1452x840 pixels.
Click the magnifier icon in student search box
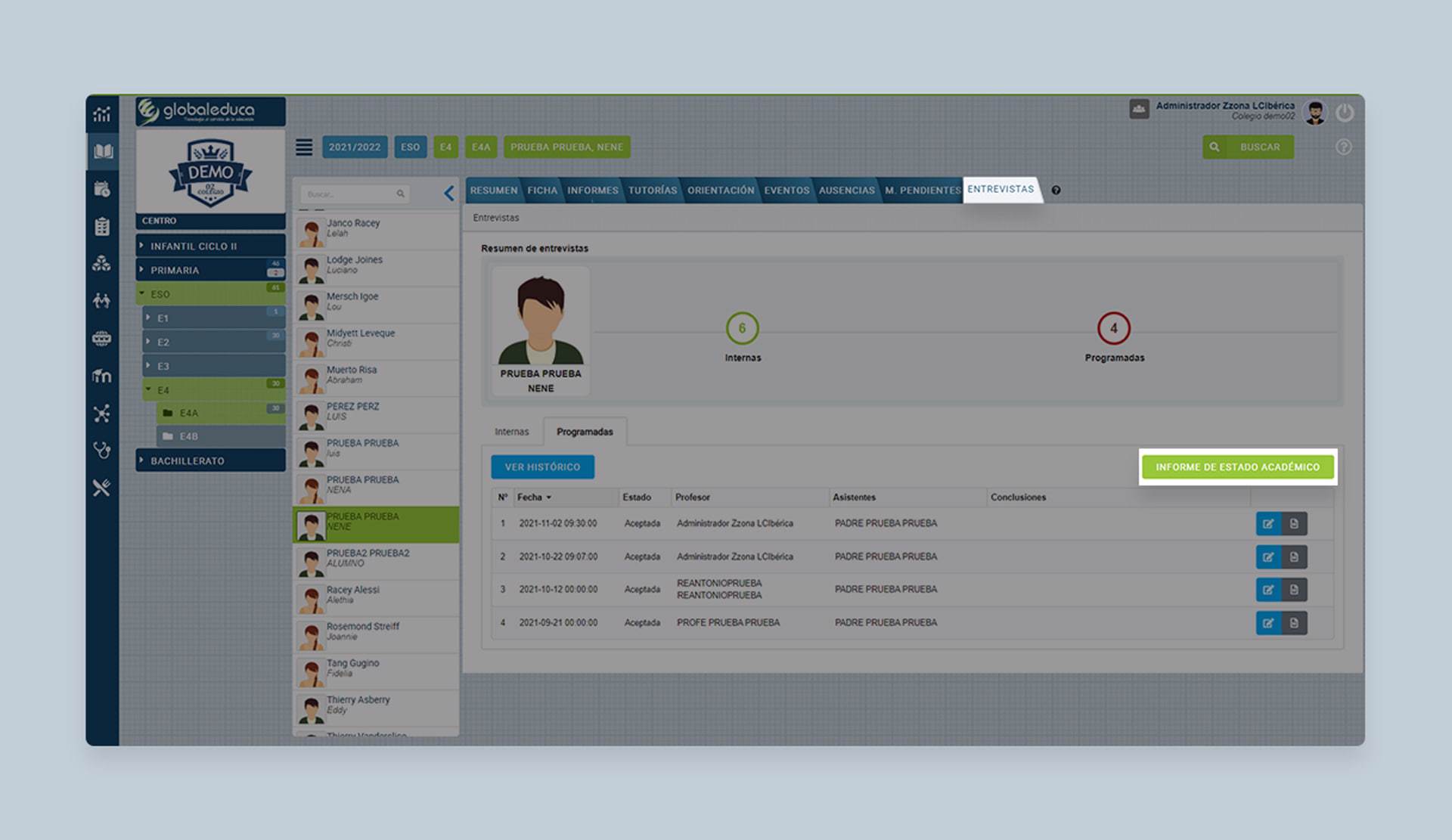[x=400, y=194]
